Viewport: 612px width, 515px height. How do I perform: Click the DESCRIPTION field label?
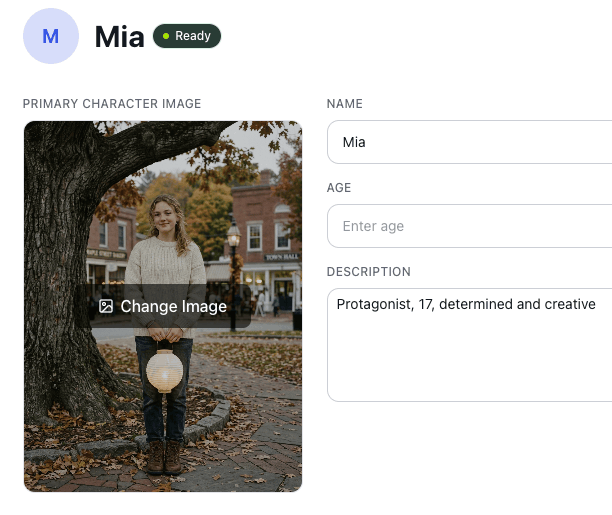pos(368,272)
